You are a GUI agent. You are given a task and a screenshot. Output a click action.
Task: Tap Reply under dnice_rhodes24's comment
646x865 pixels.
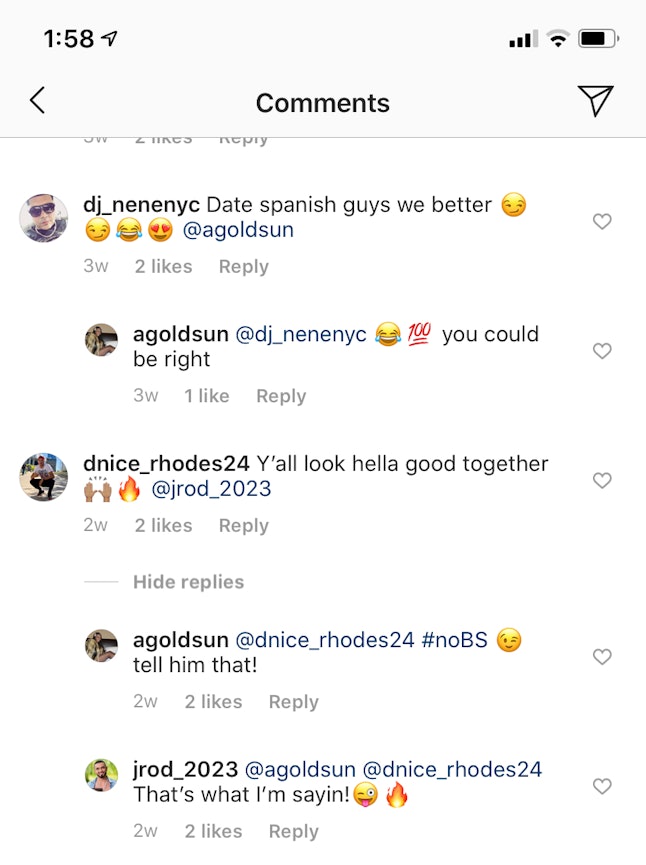tap(243, 525)
